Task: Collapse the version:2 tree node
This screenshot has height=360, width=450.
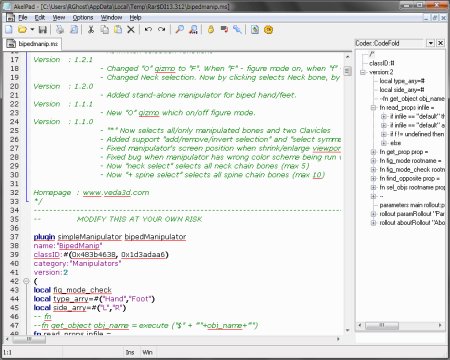Action: click(x=363, y=72)
